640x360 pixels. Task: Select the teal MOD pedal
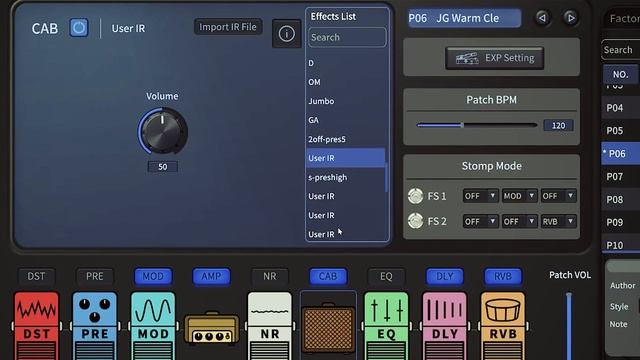(x=153, y=326)
